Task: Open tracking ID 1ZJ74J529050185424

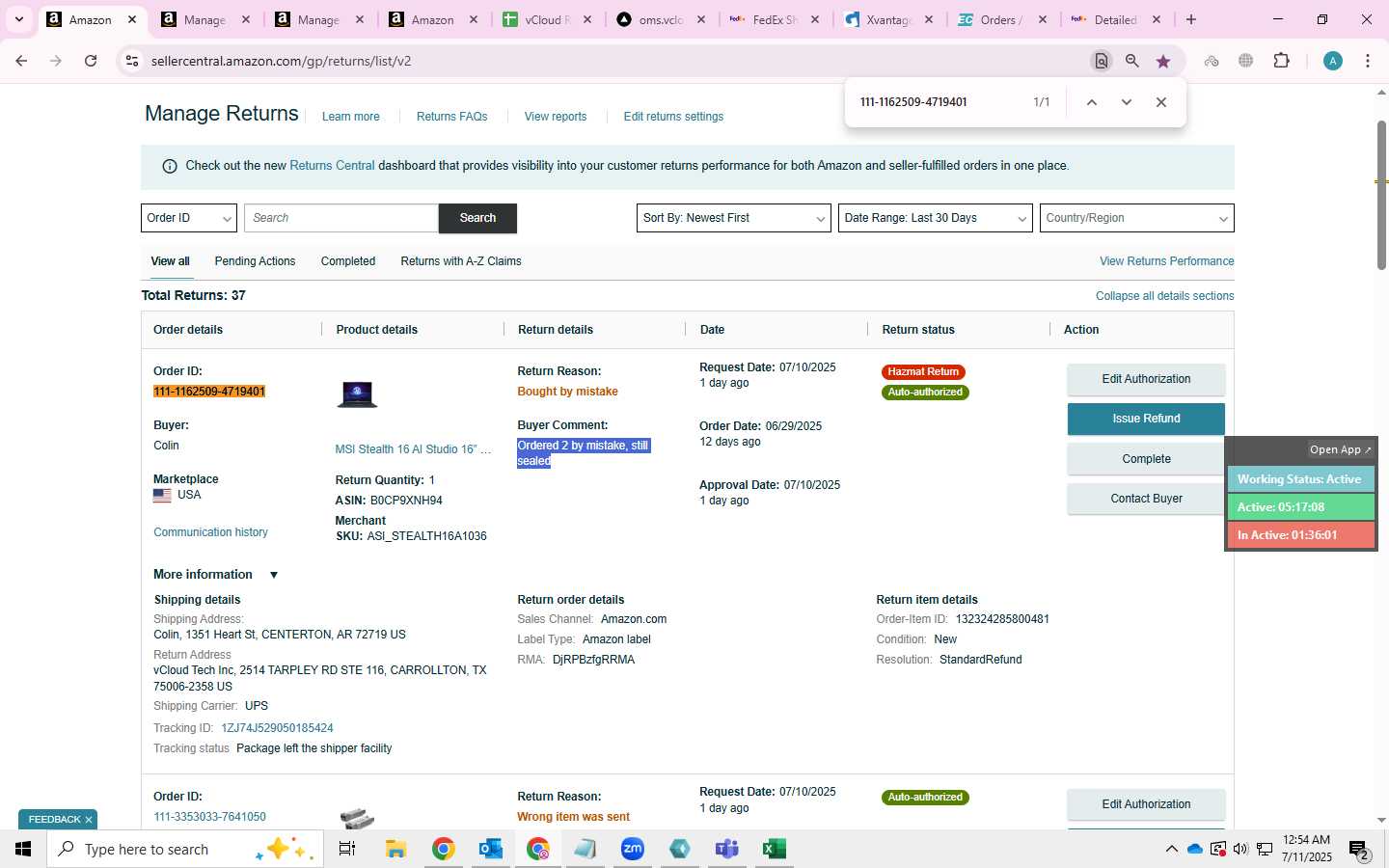Action: pos(277,728)
